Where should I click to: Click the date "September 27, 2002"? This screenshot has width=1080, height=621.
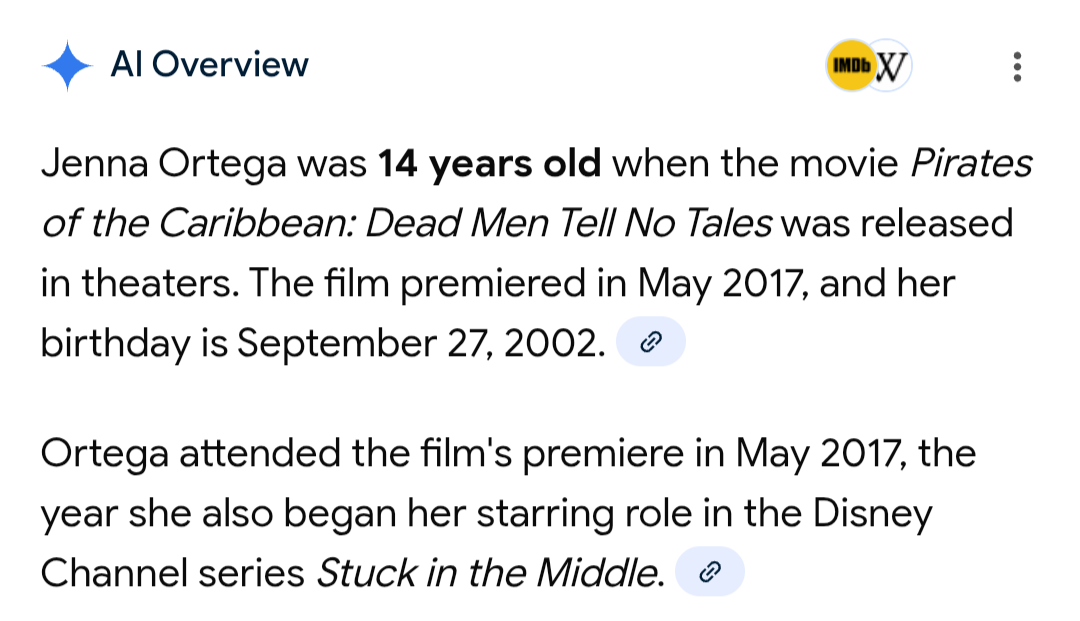[421, 343]
